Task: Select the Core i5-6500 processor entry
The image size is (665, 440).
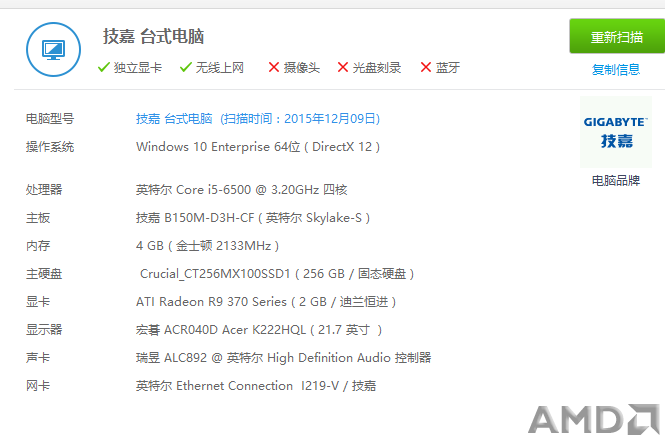Action: pyautogui.click(x=241, y=189)
